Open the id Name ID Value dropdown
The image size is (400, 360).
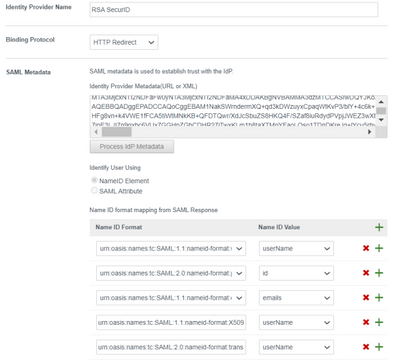tap(296, 273)
